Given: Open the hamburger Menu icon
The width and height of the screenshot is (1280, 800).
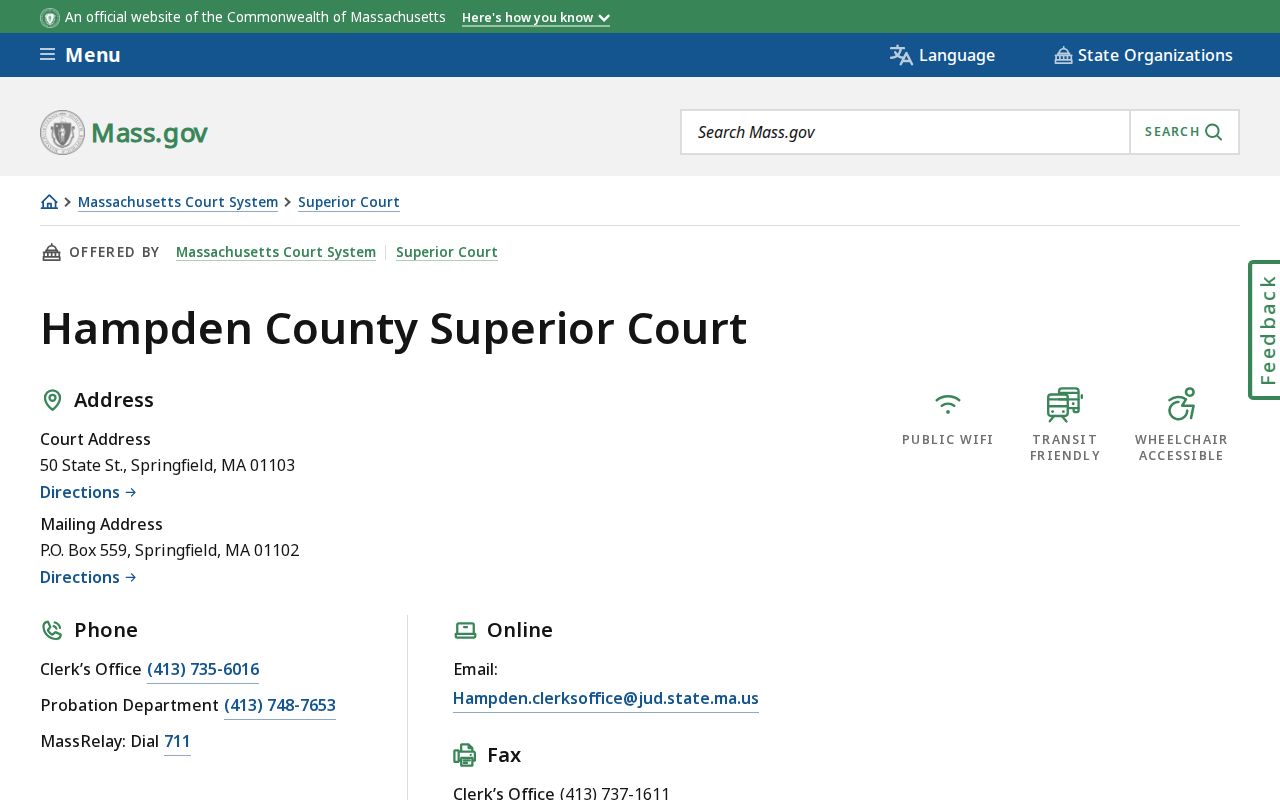Looking at the screenshot, I should tap(47, 55).
